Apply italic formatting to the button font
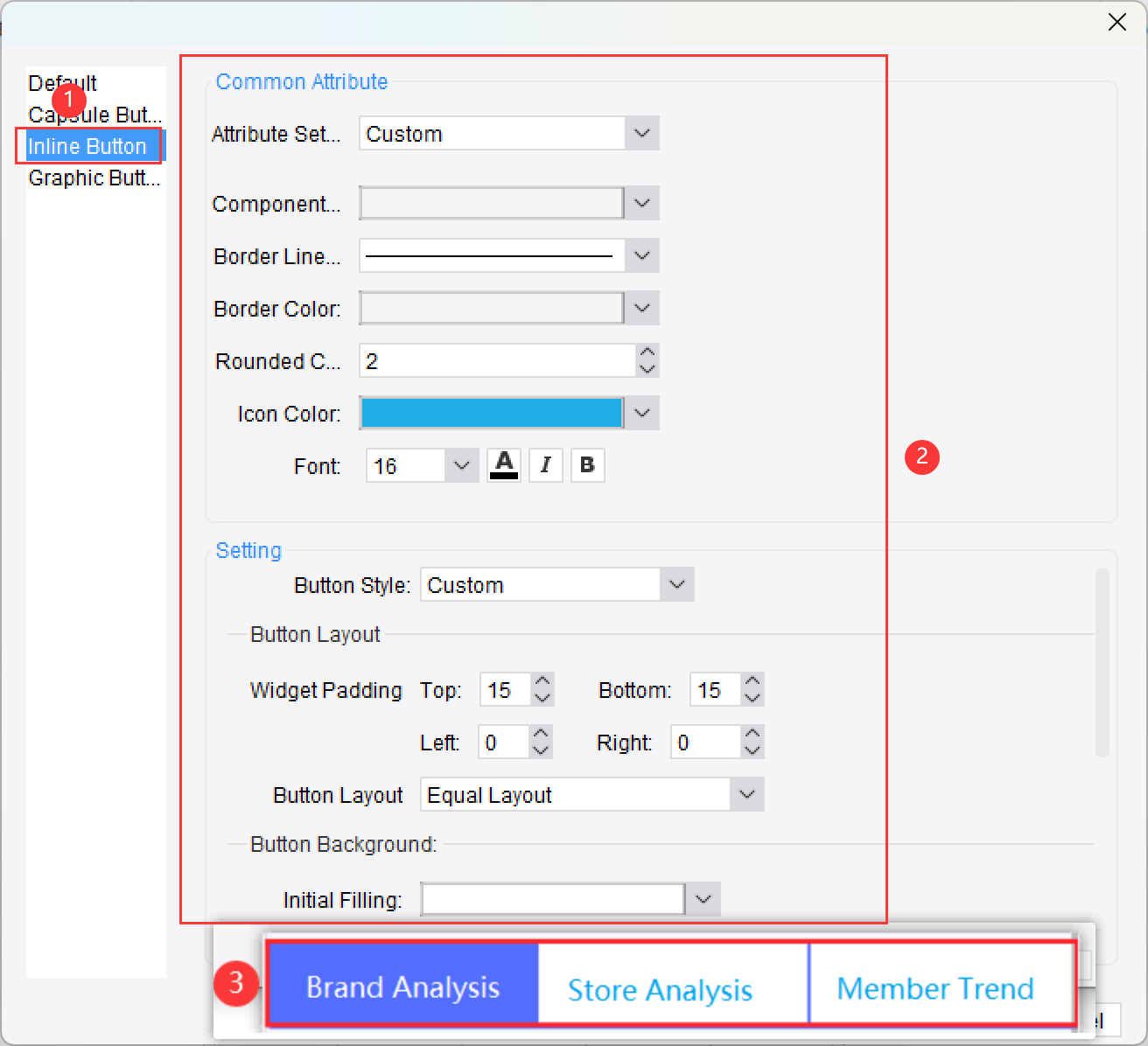Screen dimensions: 1148x1046 click(x=545, y=464)
